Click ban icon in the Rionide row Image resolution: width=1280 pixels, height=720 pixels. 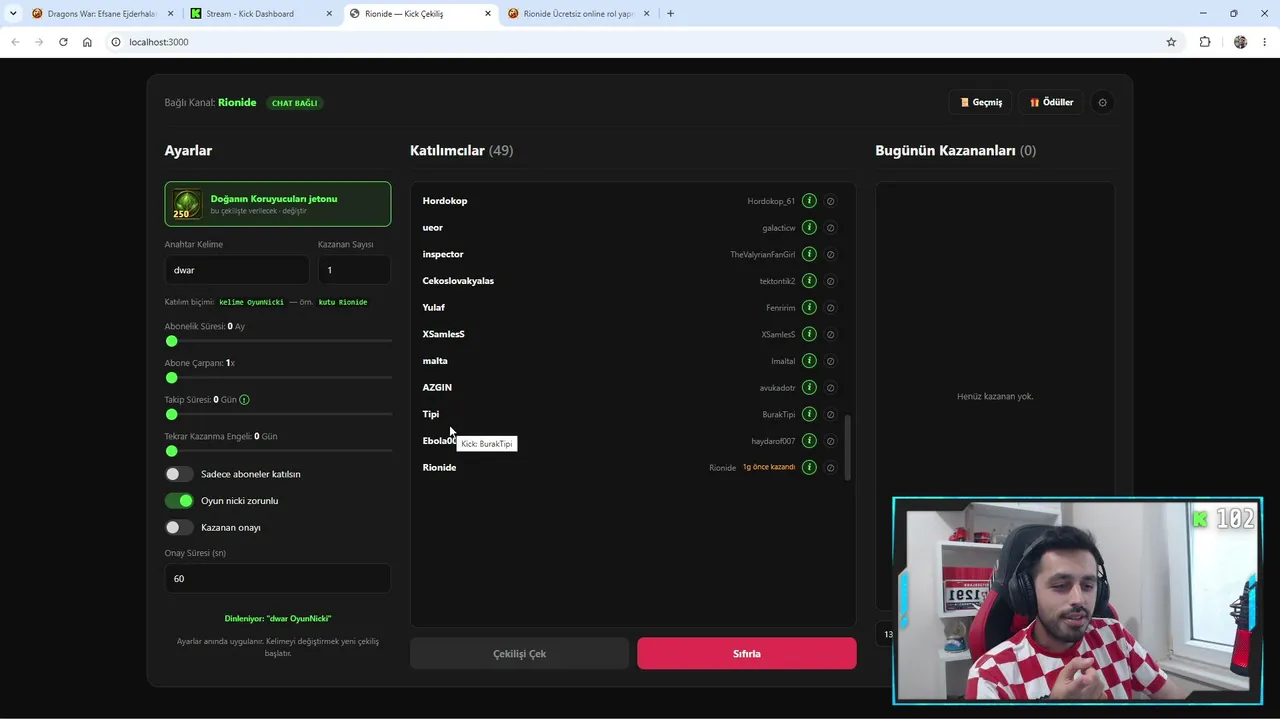pyautogui.click(x=830, y=468)
